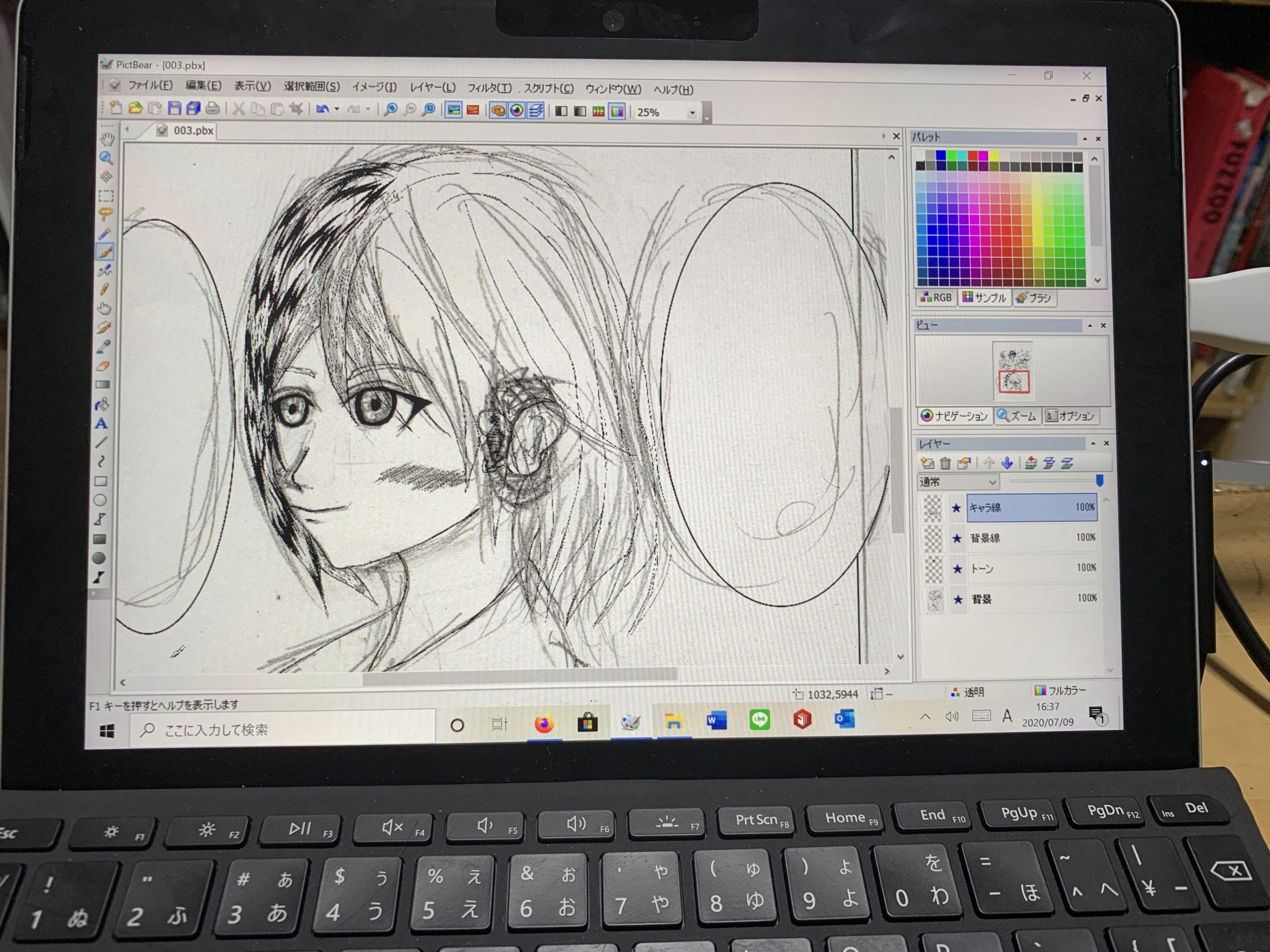The image size is (1270, 952).
Task: Open the フィルタ(T) menu
Action: (x=489, y=88)
